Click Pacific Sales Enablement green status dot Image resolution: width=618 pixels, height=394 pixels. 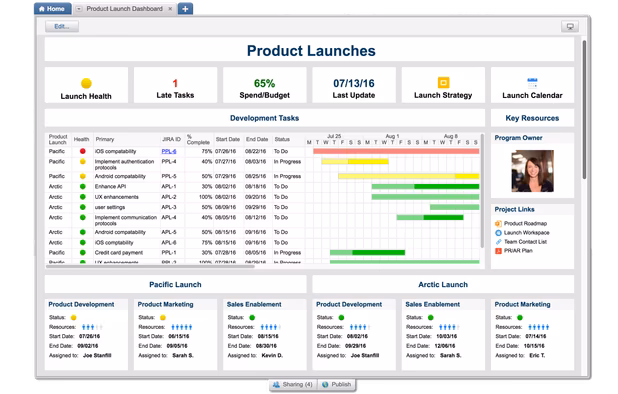point(252,318)
